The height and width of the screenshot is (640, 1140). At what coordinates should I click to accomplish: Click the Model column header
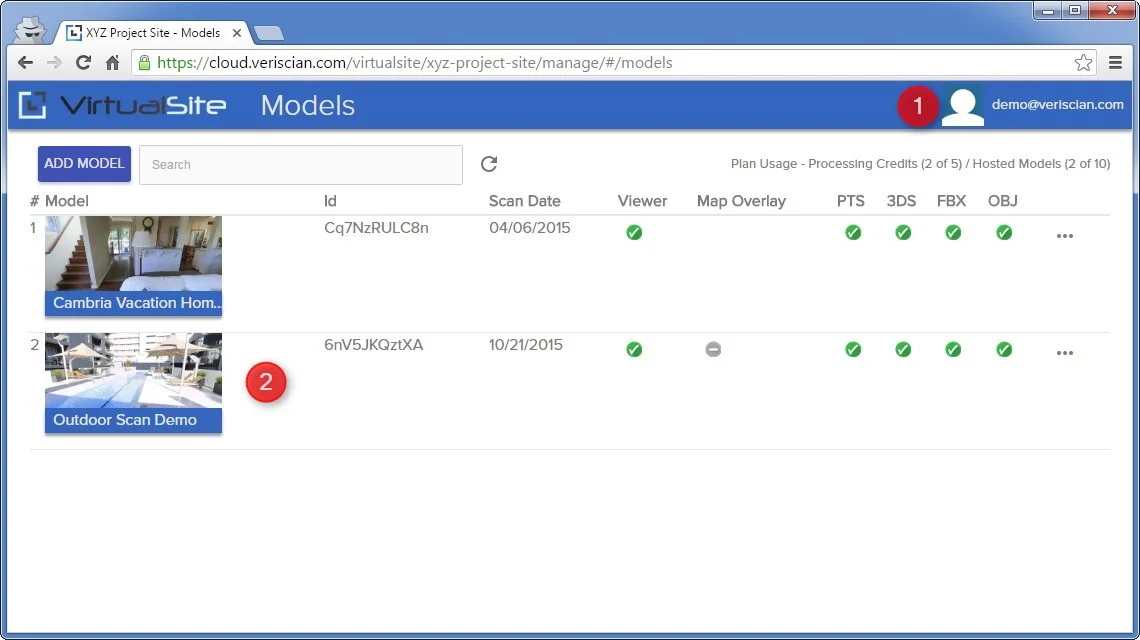66,201
